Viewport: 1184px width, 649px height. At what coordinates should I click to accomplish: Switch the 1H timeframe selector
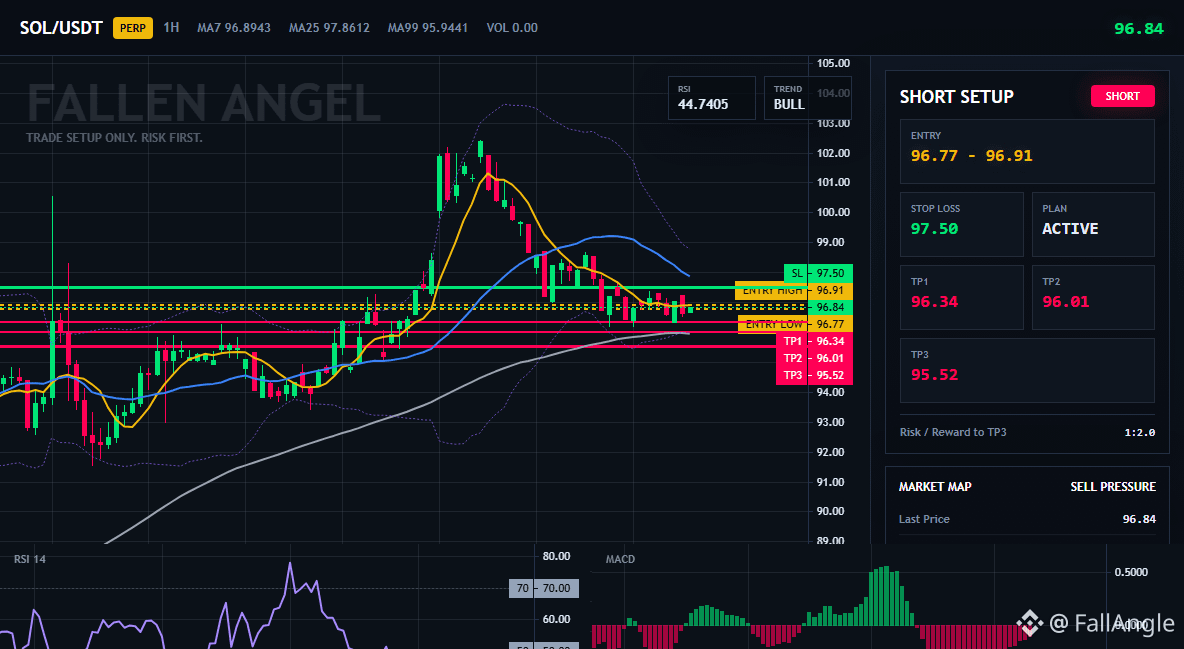(171, 27)
